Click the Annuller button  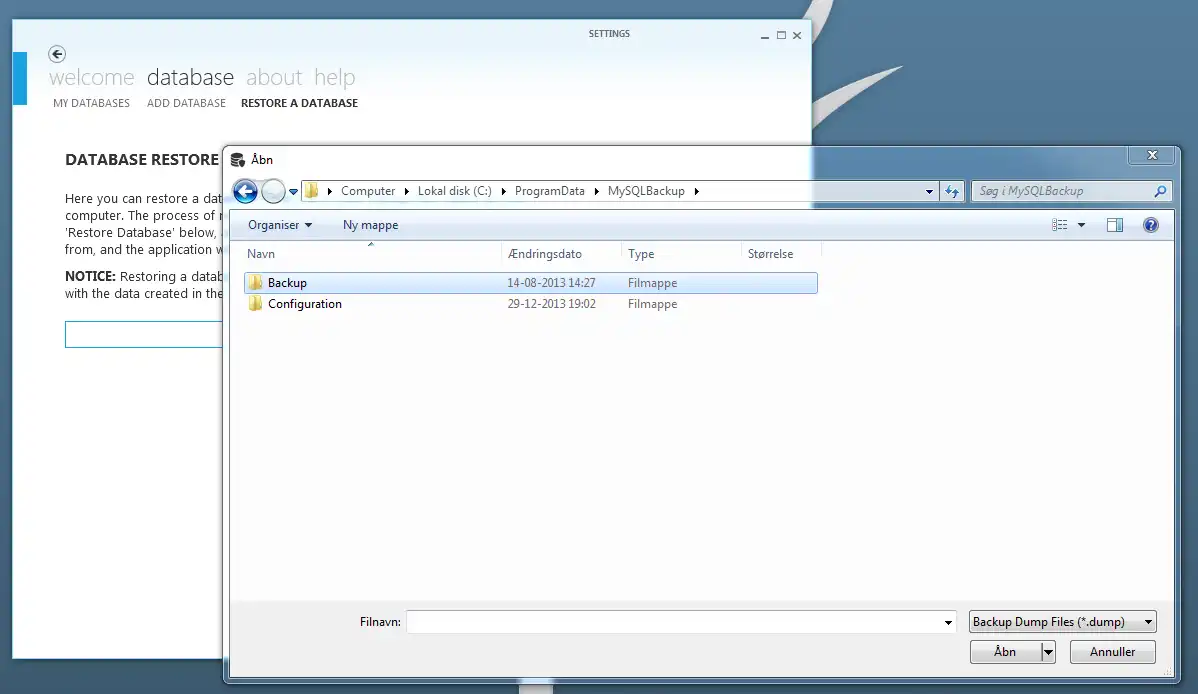[x=1112, y=652]
